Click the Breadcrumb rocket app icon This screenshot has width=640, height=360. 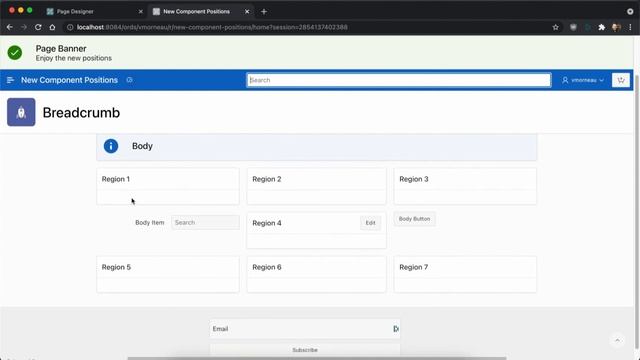click(x=21, y=112)
